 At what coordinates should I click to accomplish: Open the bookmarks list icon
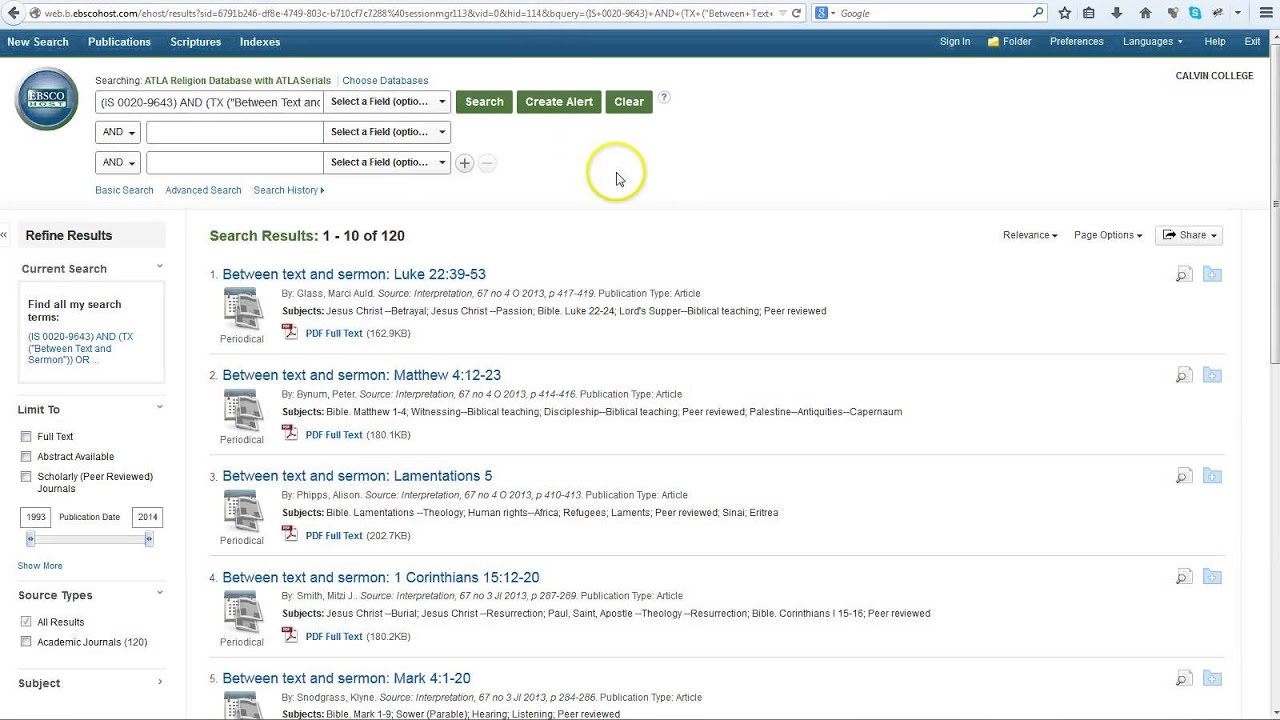(x=1089, y=13)
